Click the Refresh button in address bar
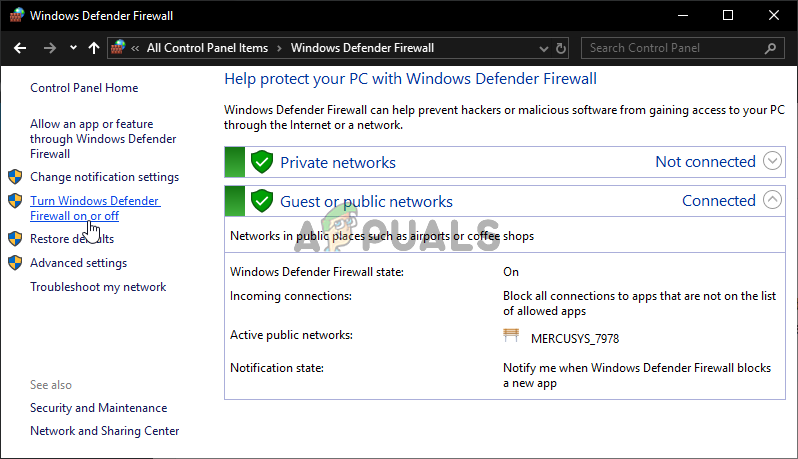This screenshot has width=798, height=459. (561, 48)
